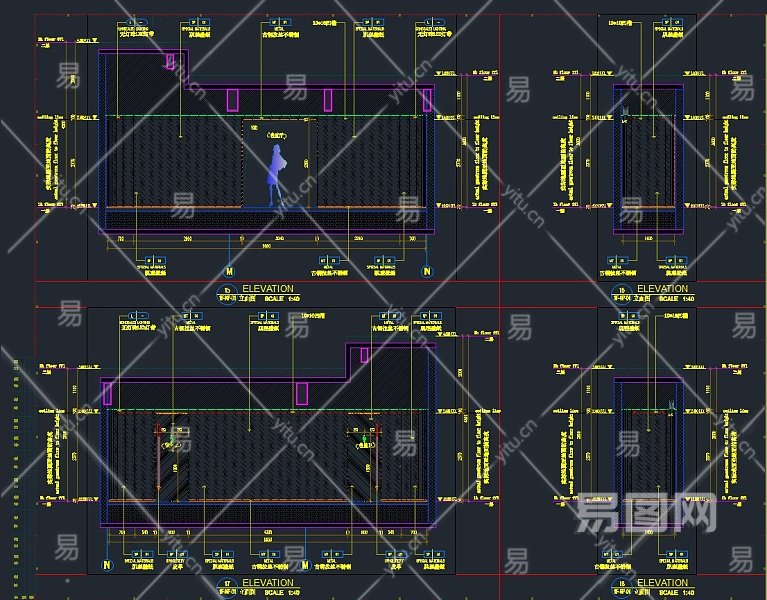This screenshot has width=767, height=600.
Task: Click the overall width dimension below the top-right elevation
Action: [x=648, y=239]
